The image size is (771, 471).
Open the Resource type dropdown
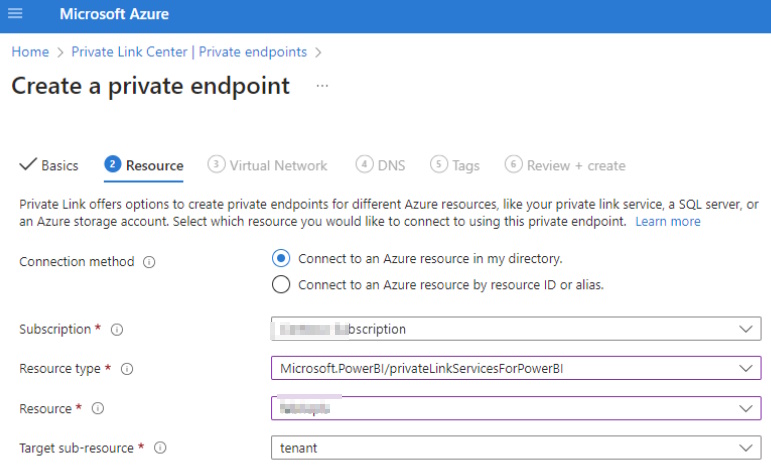[x=744, y=369]
